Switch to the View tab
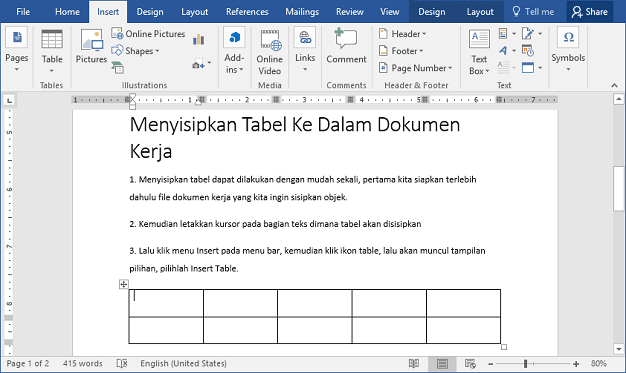626x373 pixels. pos(390,12)
